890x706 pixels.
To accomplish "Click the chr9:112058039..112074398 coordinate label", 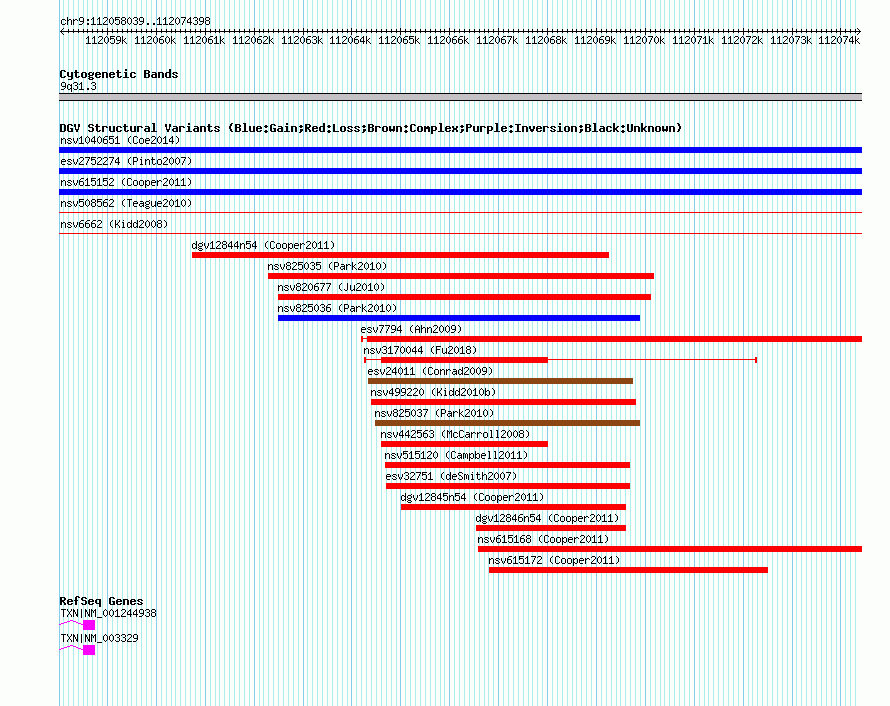I will tap(135, 22).
